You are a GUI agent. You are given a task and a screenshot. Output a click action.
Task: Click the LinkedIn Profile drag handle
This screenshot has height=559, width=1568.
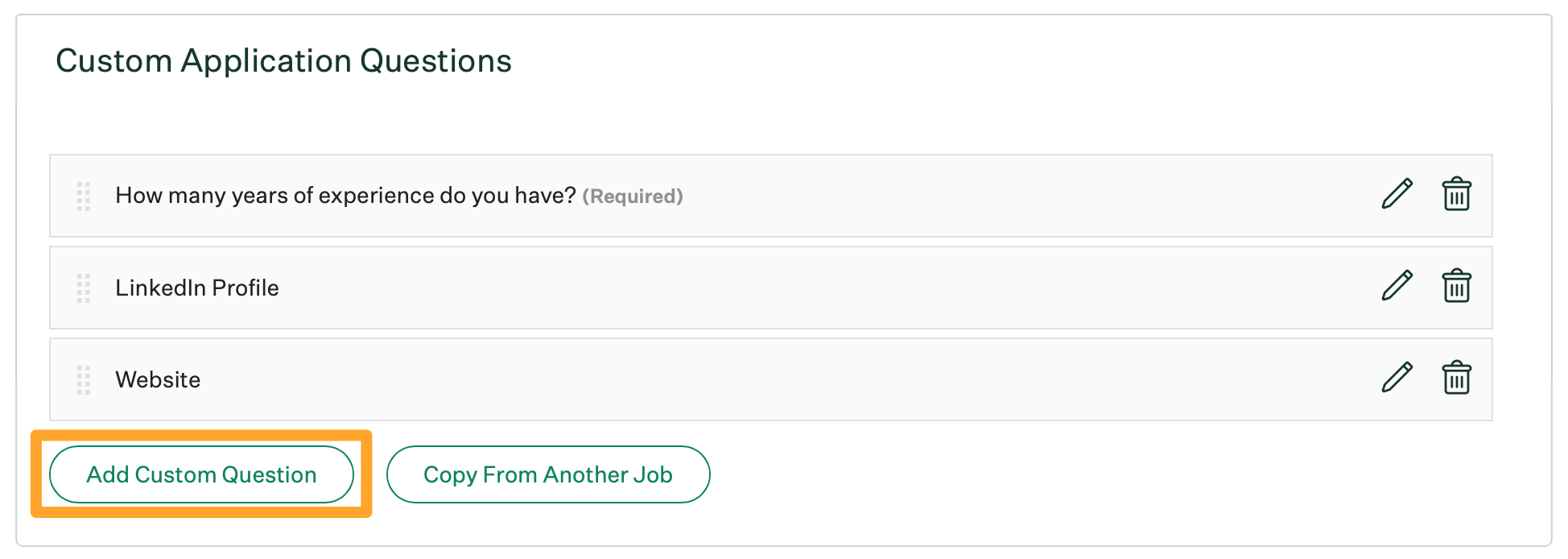(84, 288)
